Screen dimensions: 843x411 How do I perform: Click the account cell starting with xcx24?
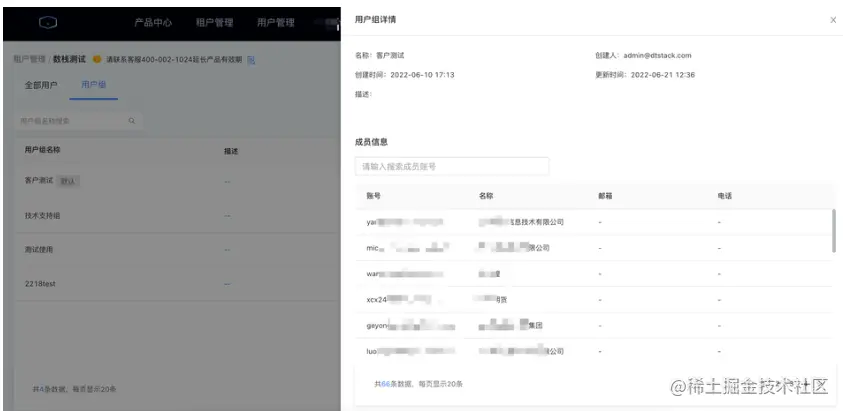tap(399, 300)
